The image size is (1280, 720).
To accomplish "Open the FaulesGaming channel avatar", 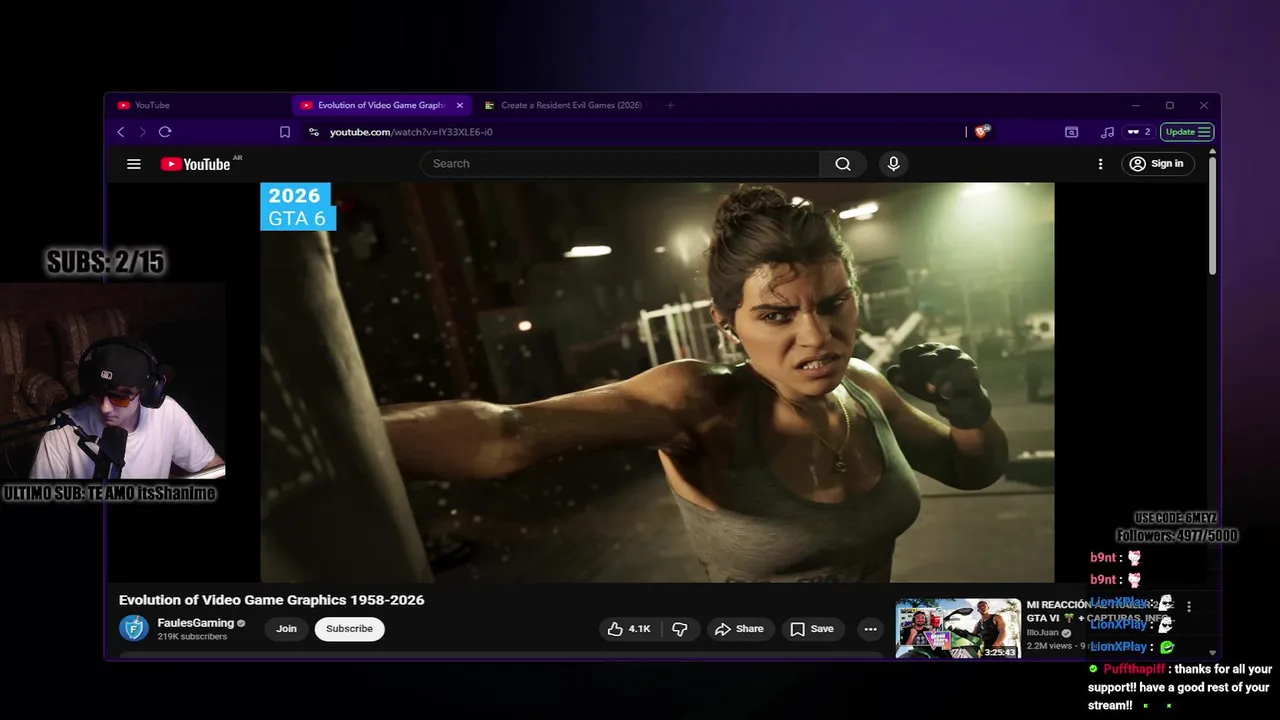I will 134,628.
